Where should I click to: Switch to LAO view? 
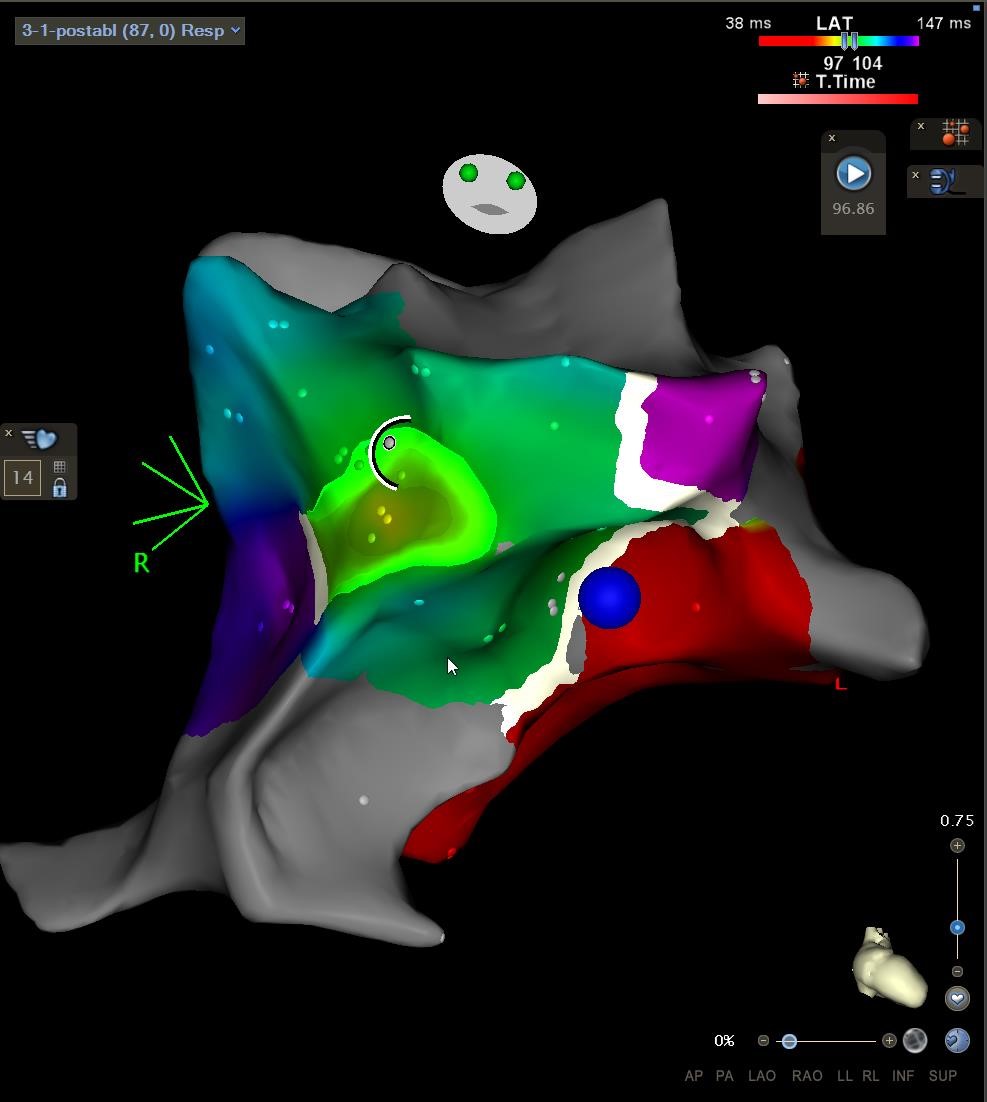[x=761, y=1076]
